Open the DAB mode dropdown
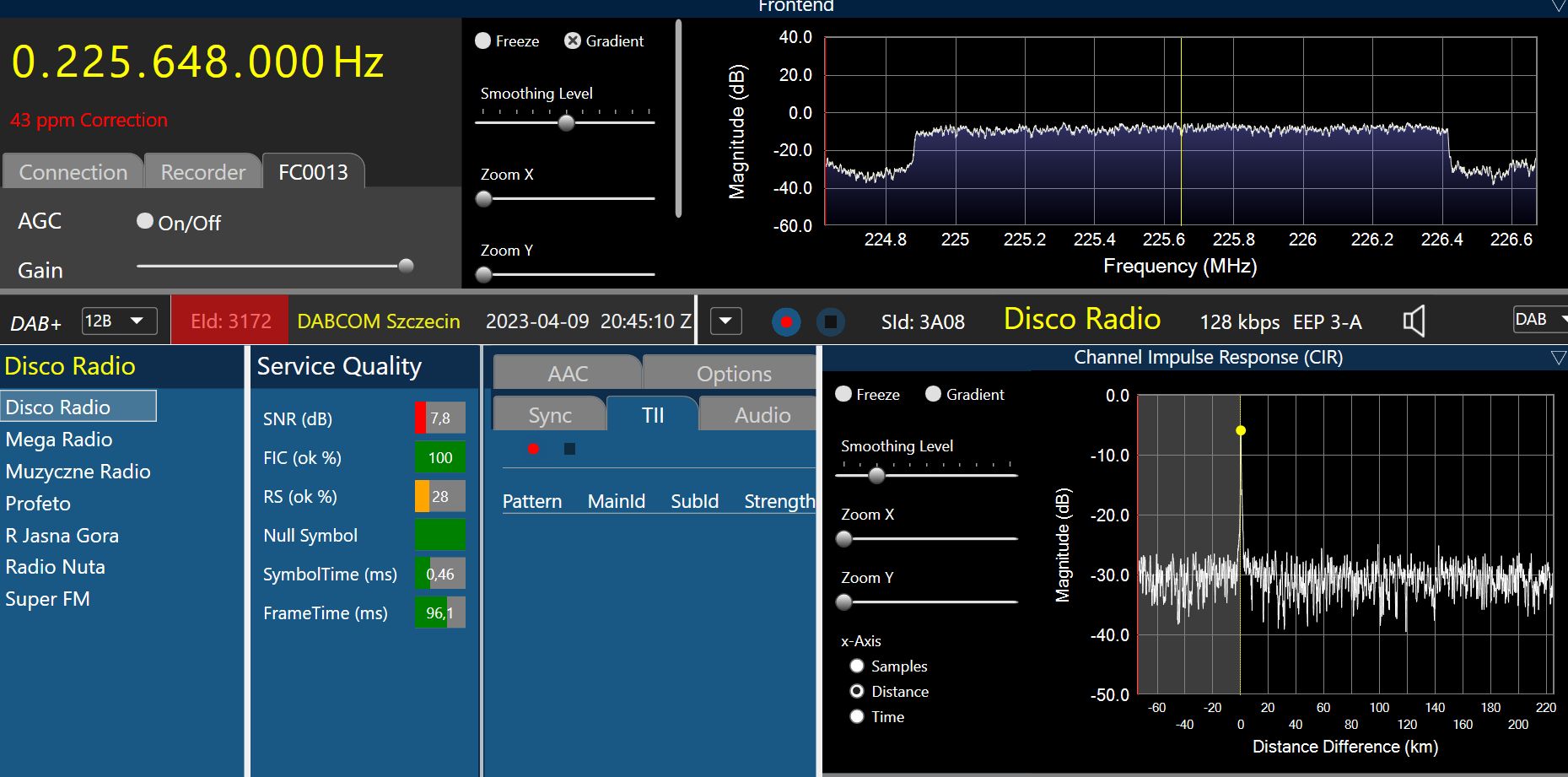 point(1540,320)
